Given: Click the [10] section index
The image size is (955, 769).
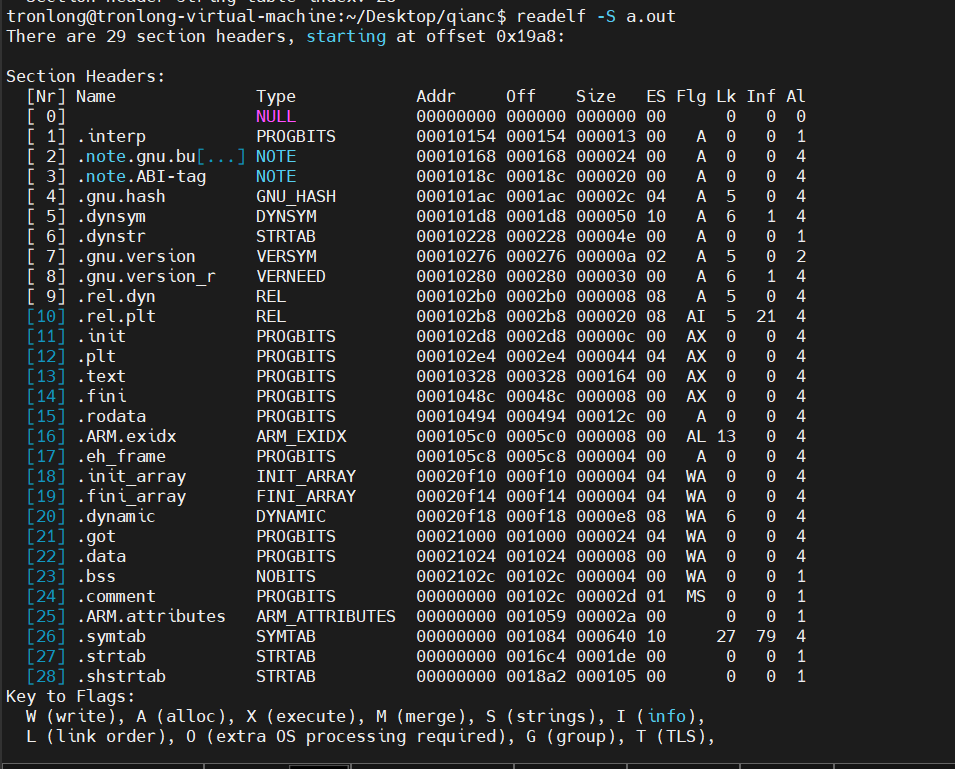Looking at the screenshot, I should [46, 317].
